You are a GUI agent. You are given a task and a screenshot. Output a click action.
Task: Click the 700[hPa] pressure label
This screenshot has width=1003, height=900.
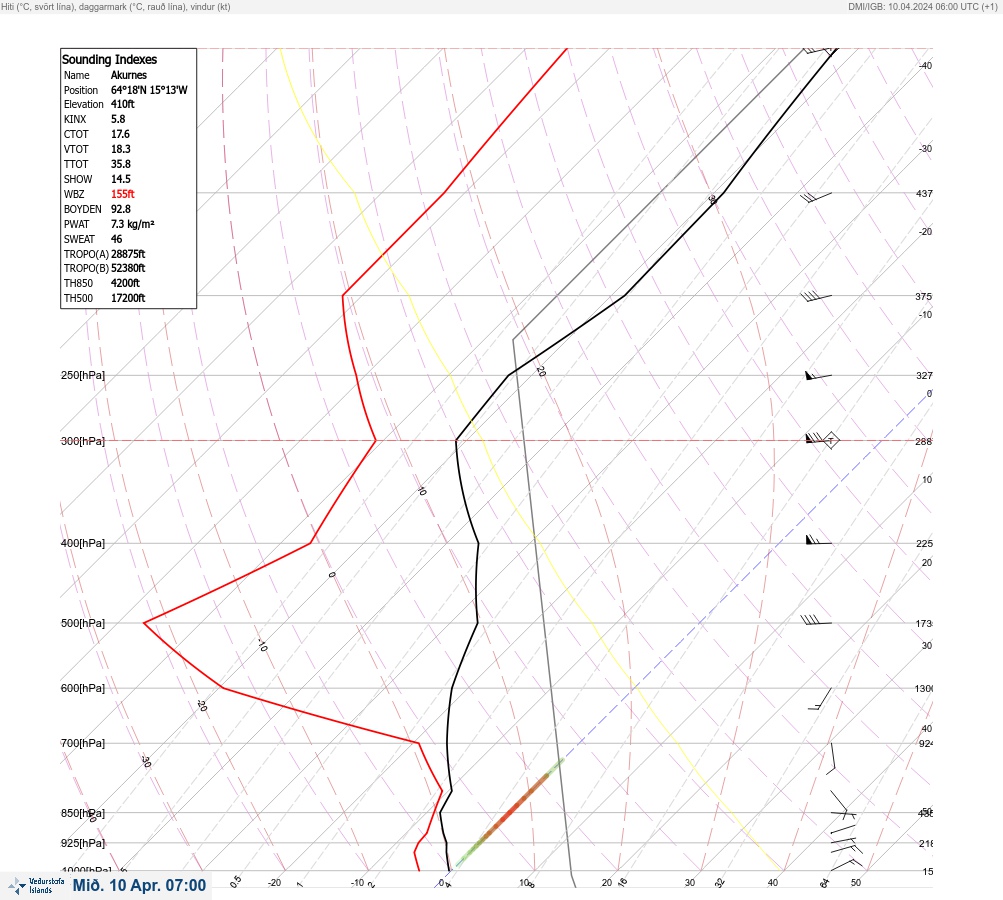click(x=83, y=743)
